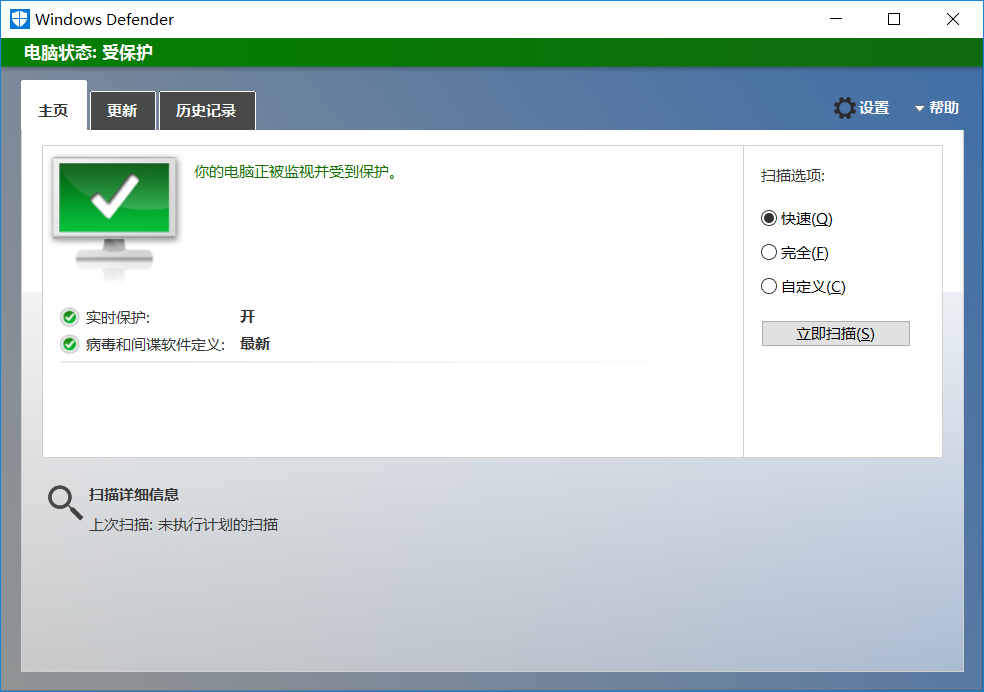Open settings via the gear icon
The image size is (984, 692).
point(844,108)
